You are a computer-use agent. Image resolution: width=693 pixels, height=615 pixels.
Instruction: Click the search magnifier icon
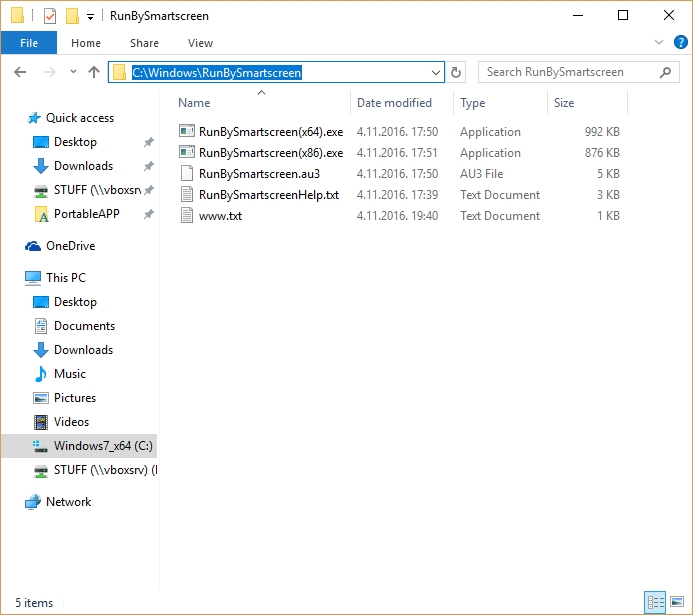tap(665, 72)
